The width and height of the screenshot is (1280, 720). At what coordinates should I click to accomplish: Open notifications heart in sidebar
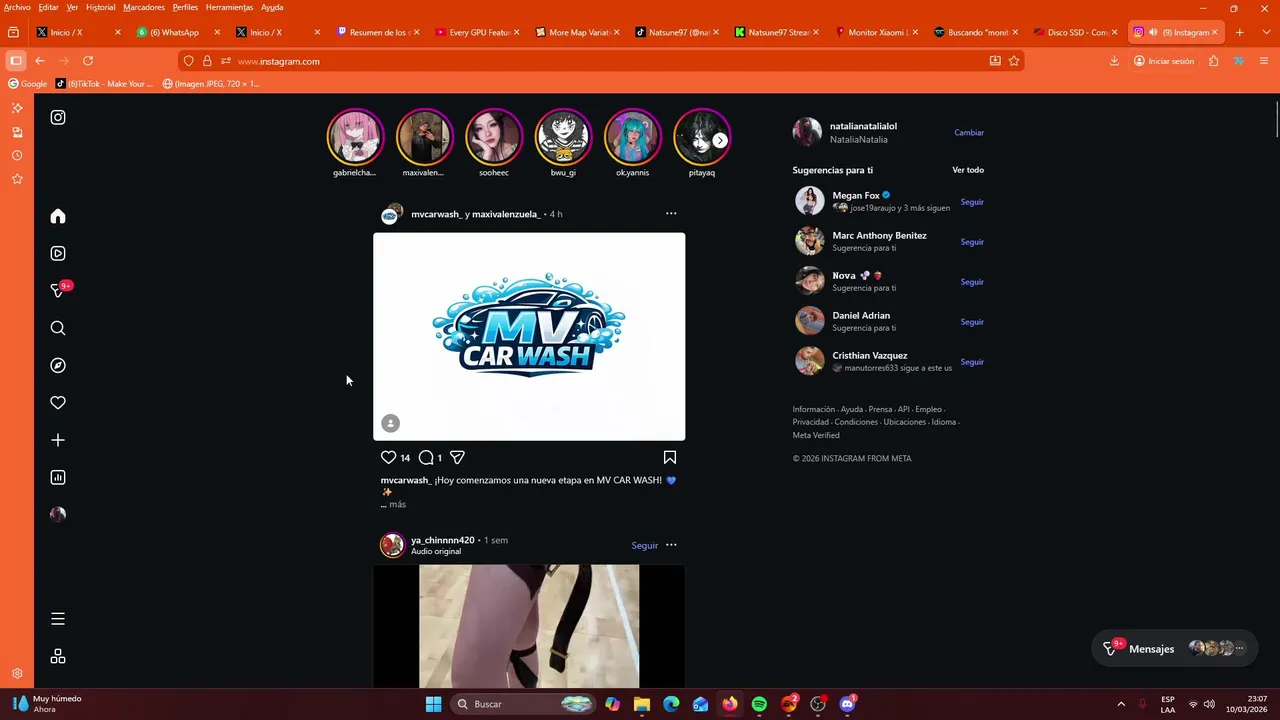coord(58,403)
